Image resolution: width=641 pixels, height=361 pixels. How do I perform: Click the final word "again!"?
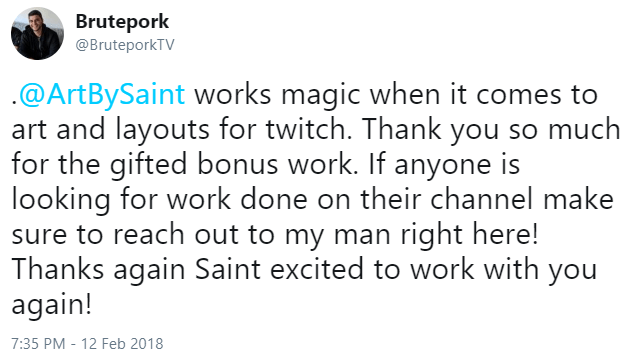tap(51, 306)
